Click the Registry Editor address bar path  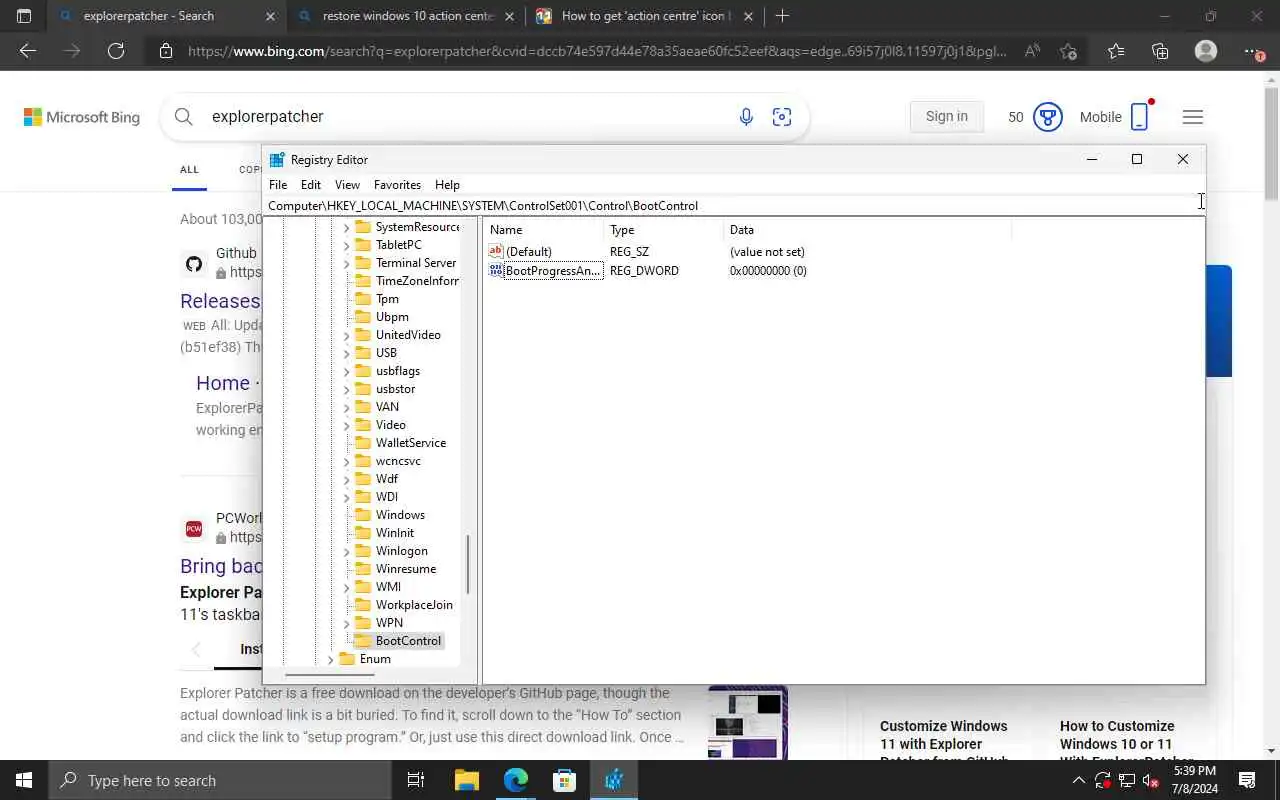click(735, 205)
